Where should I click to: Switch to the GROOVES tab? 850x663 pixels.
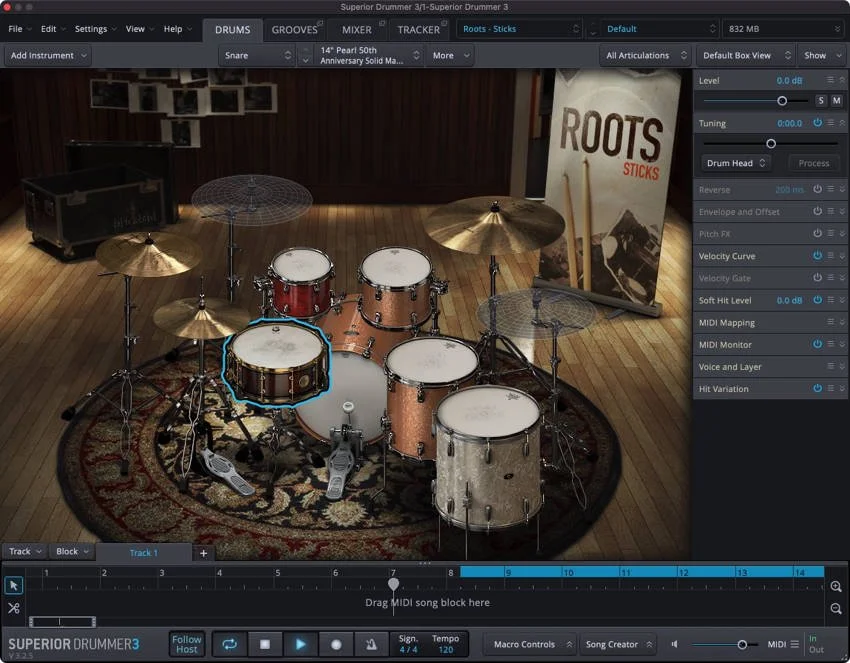296,29
